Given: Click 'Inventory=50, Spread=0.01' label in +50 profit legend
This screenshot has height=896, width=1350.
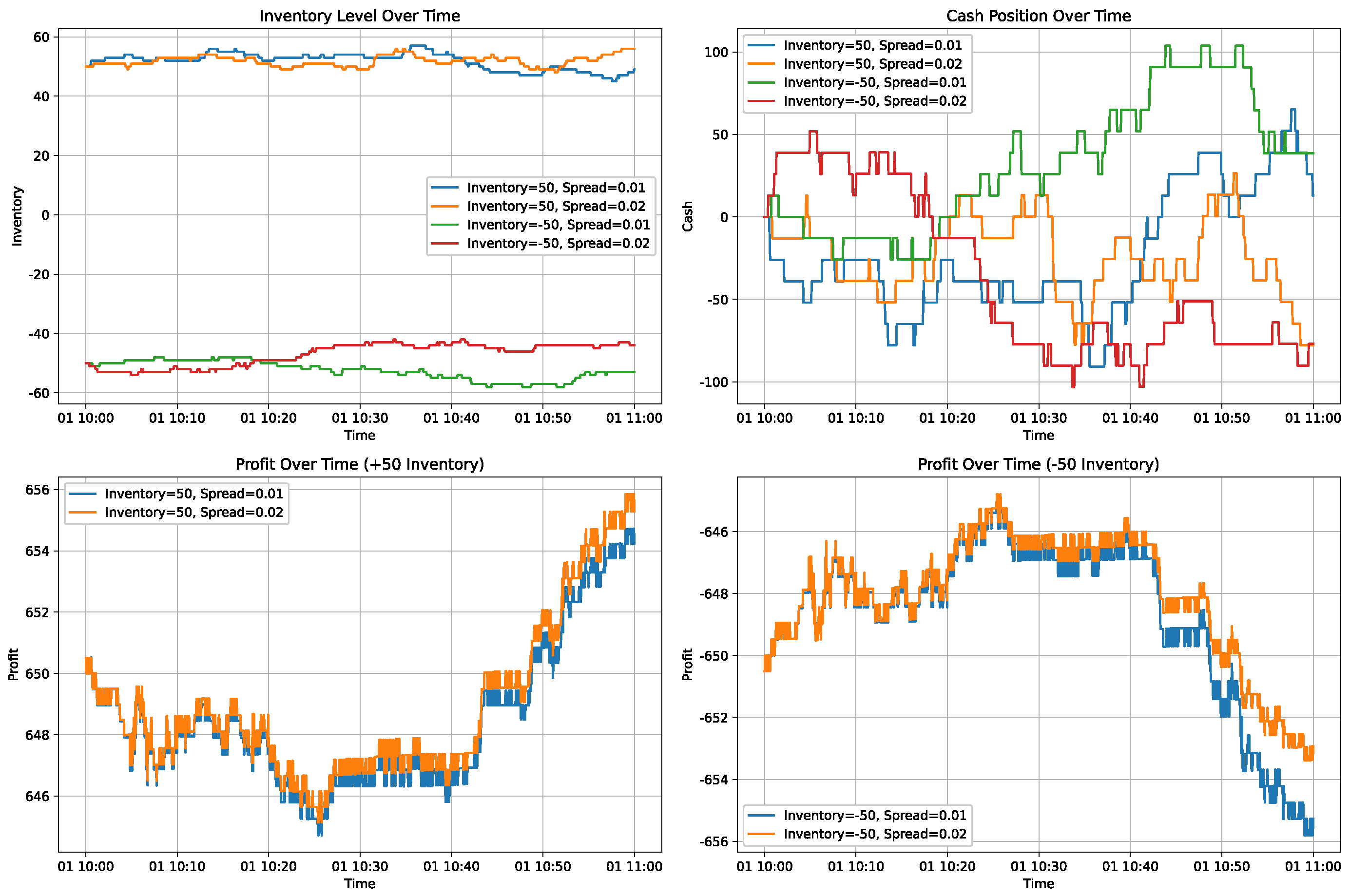Looking at the screenshot, I should pos(194,494).
